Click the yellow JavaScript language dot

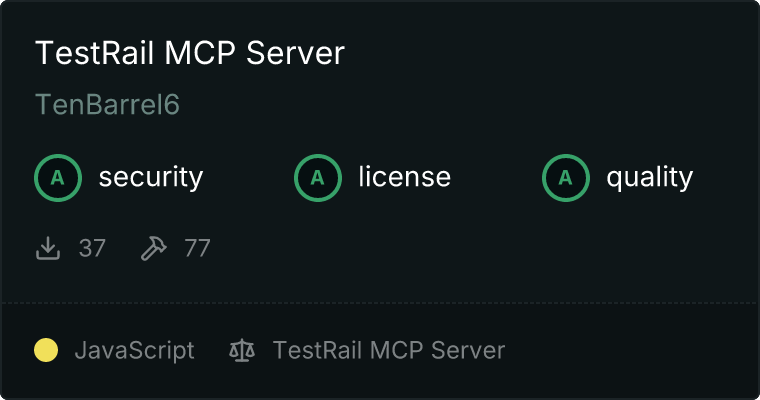point(46,350)
